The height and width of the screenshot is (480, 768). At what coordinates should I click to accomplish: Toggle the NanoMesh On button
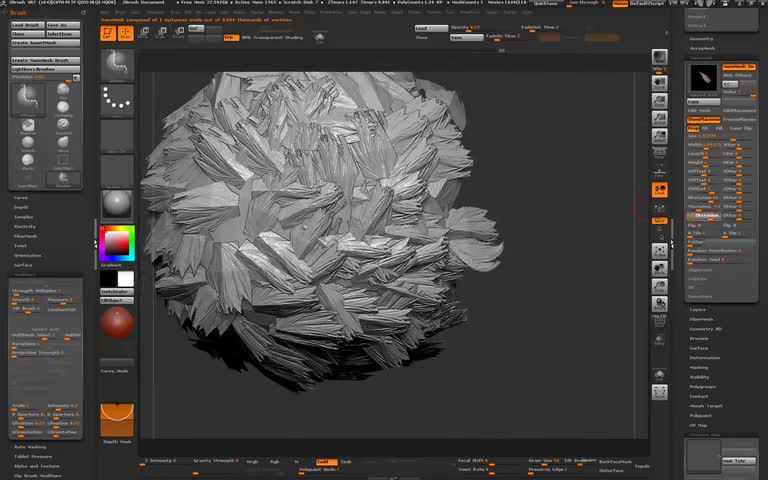738,67
